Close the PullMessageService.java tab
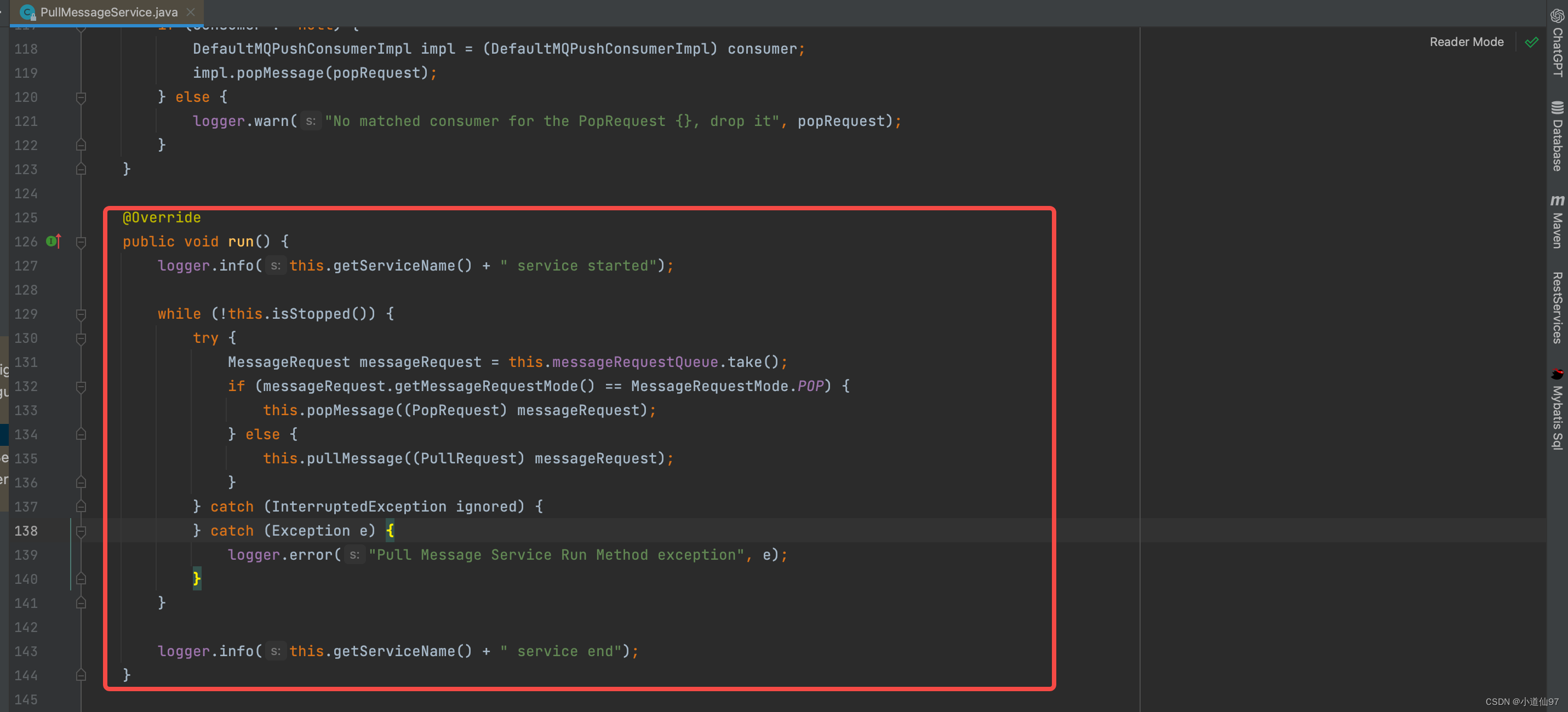The width and height of the screenshot is (1568, 712). pyautogui.click(x=191, y=12)
